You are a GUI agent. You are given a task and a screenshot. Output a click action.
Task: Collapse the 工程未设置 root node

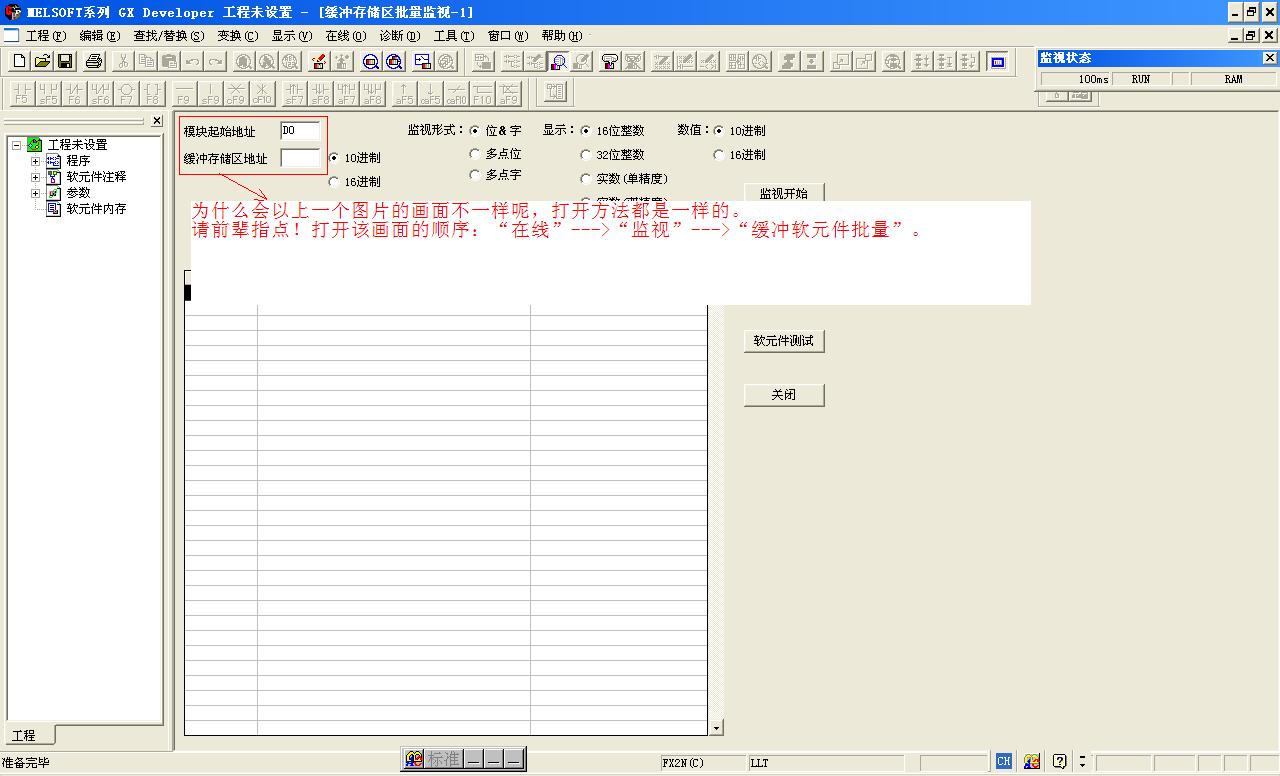coord(17,145)
